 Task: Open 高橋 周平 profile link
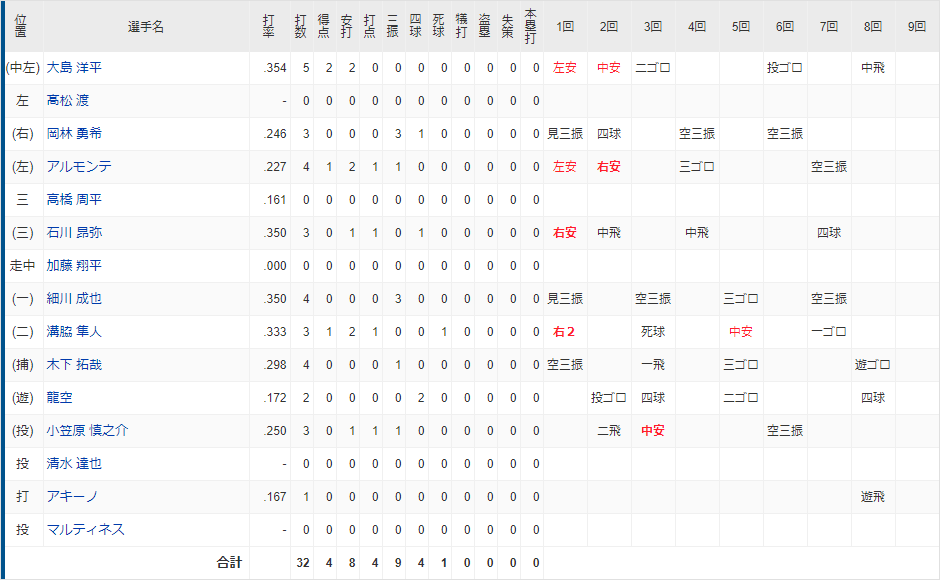click(74, 200)
